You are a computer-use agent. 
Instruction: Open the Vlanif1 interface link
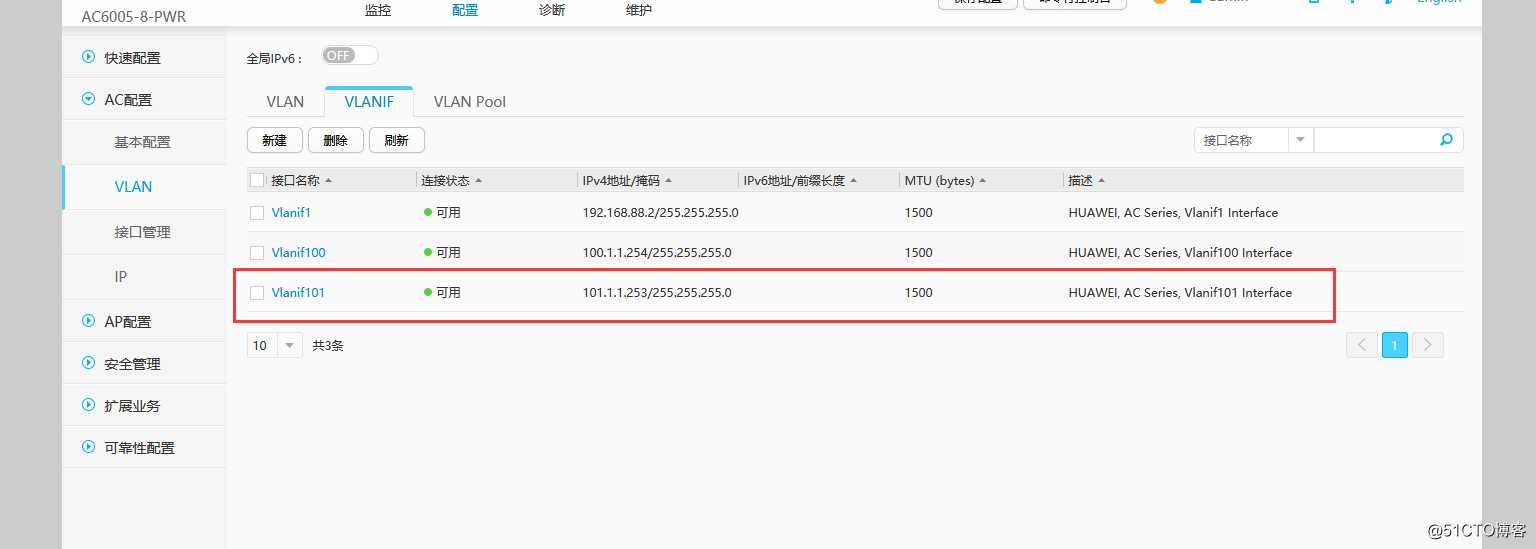[291, 212]
